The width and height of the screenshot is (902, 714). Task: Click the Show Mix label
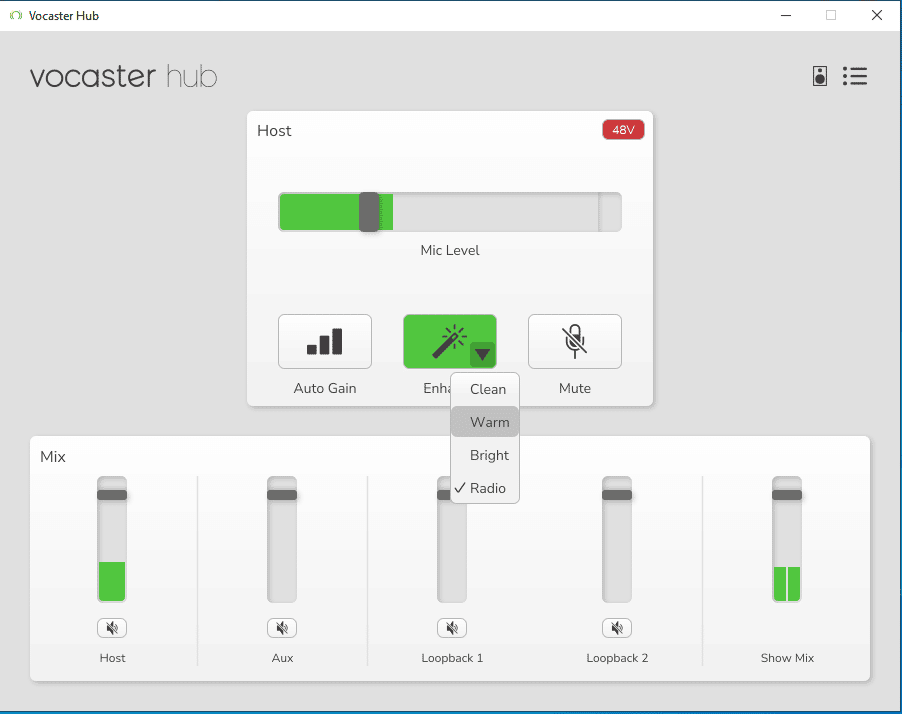(787, 658)
